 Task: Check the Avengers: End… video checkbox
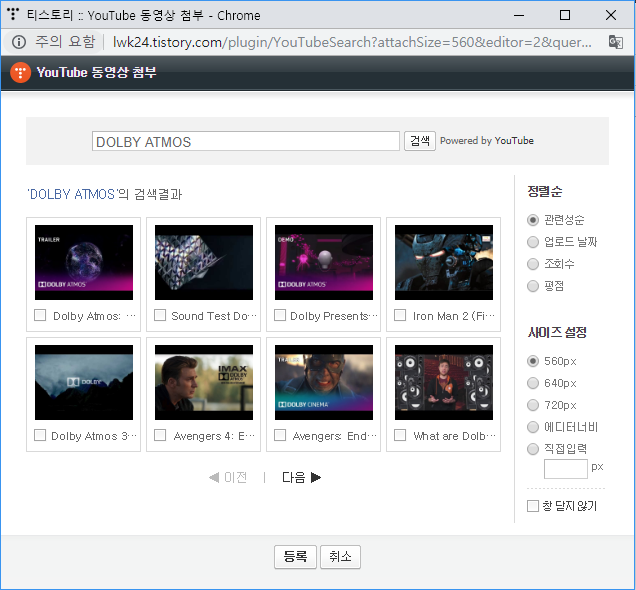pos(280,435)
